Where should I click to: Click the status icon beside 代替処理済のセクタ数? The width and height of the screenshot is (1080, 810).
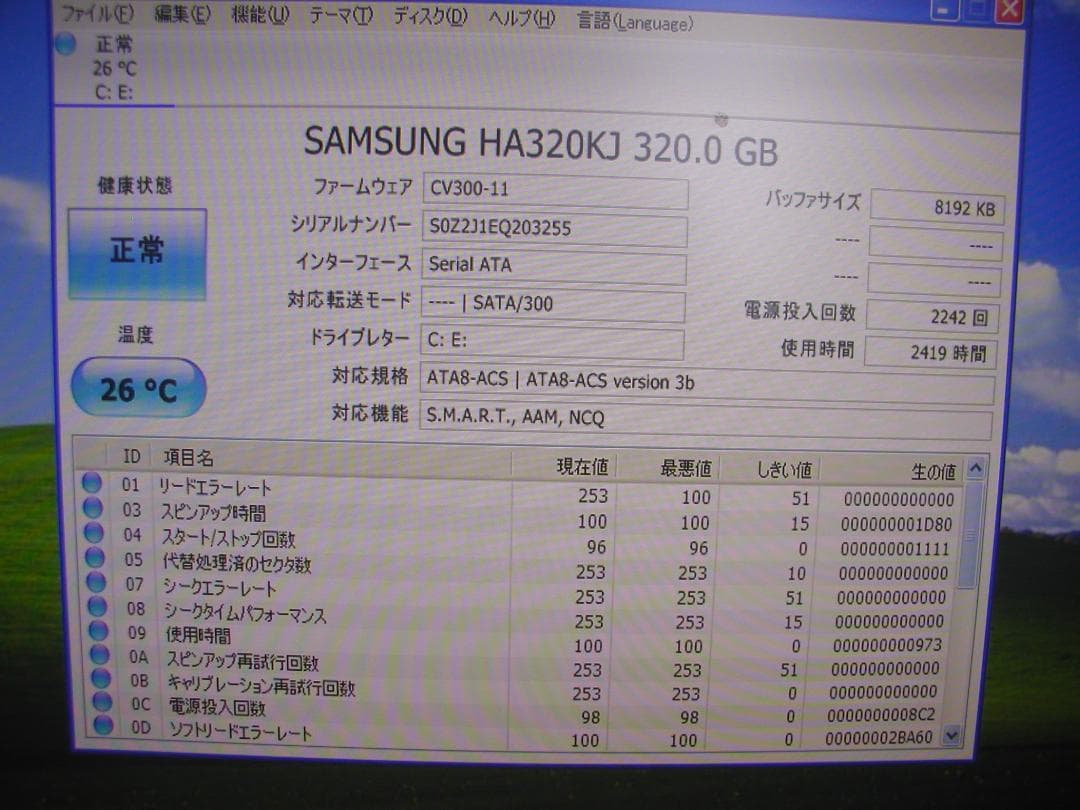tap(91, 560)
